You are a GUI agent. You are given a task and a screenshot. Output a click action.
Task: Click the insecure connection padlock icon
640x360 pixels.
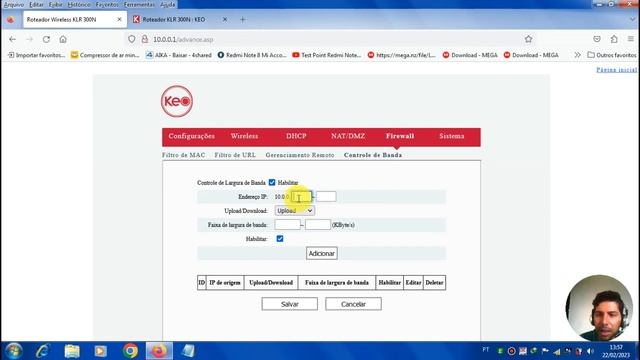[x=144, y=39]
